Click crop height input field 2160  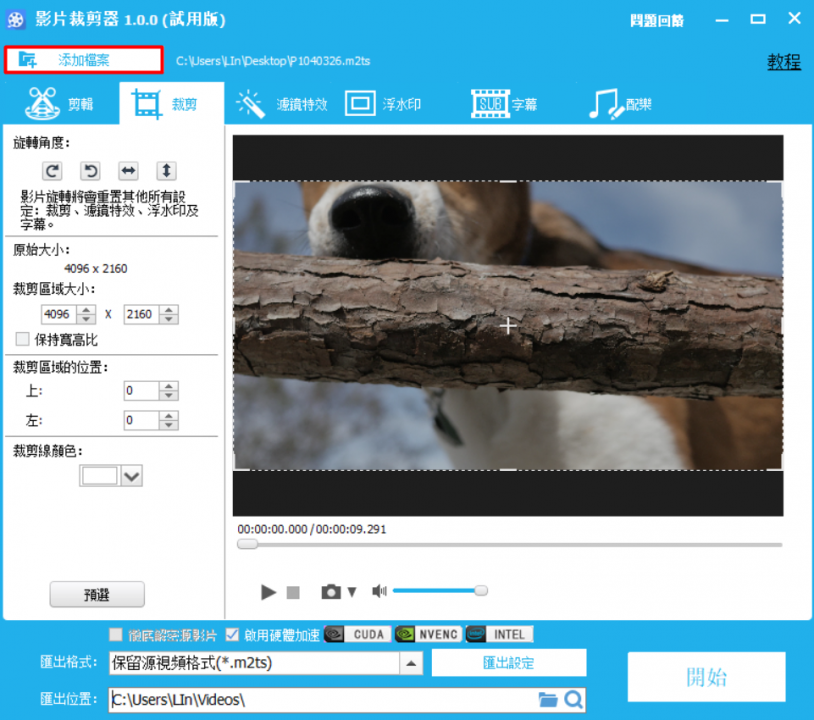pyautogui.click(x=141, y=314)
